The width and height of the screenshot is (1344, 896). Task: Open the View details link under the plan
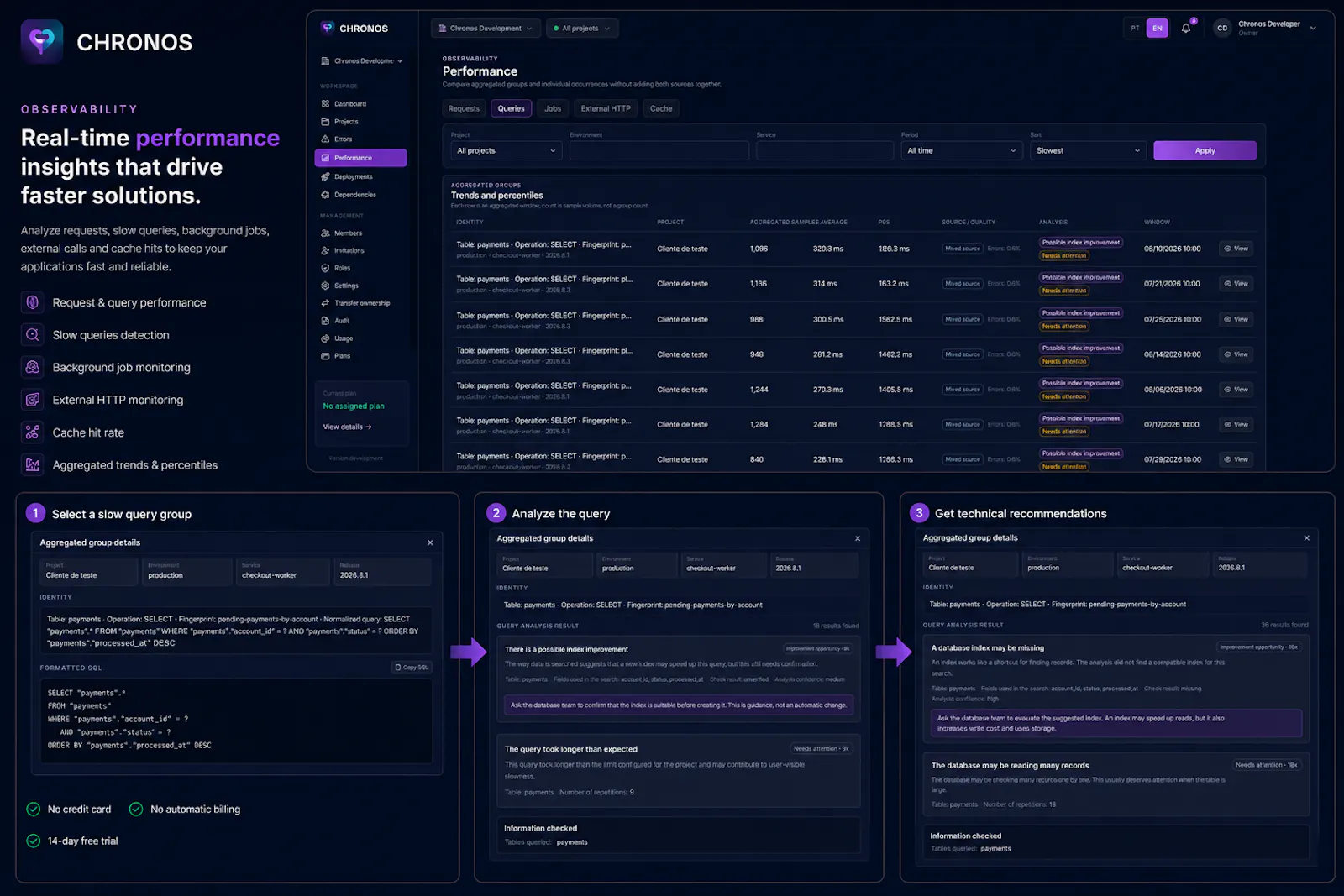click(347, 427)
